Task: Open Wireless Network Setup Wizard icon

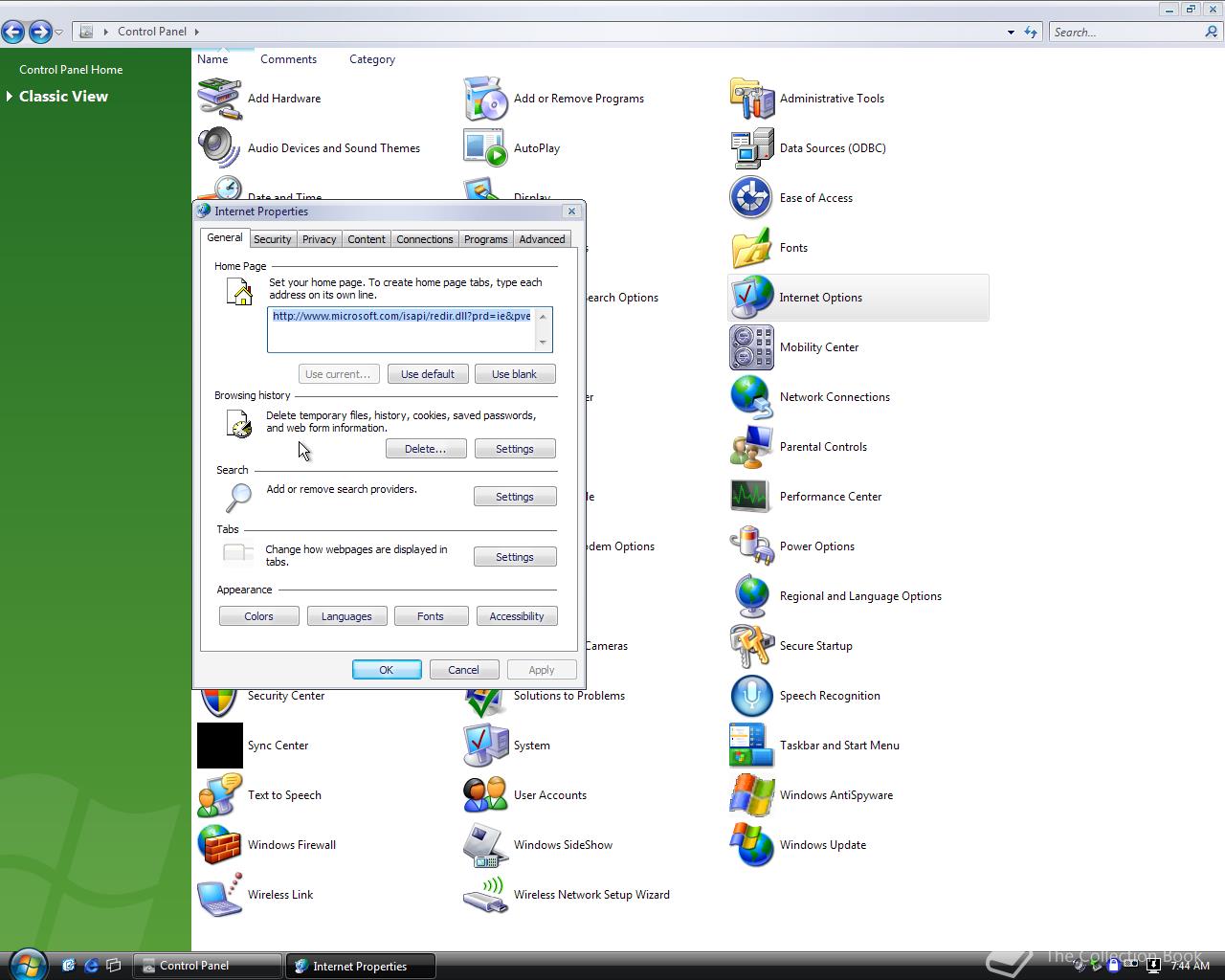Action: click(485, 895)
